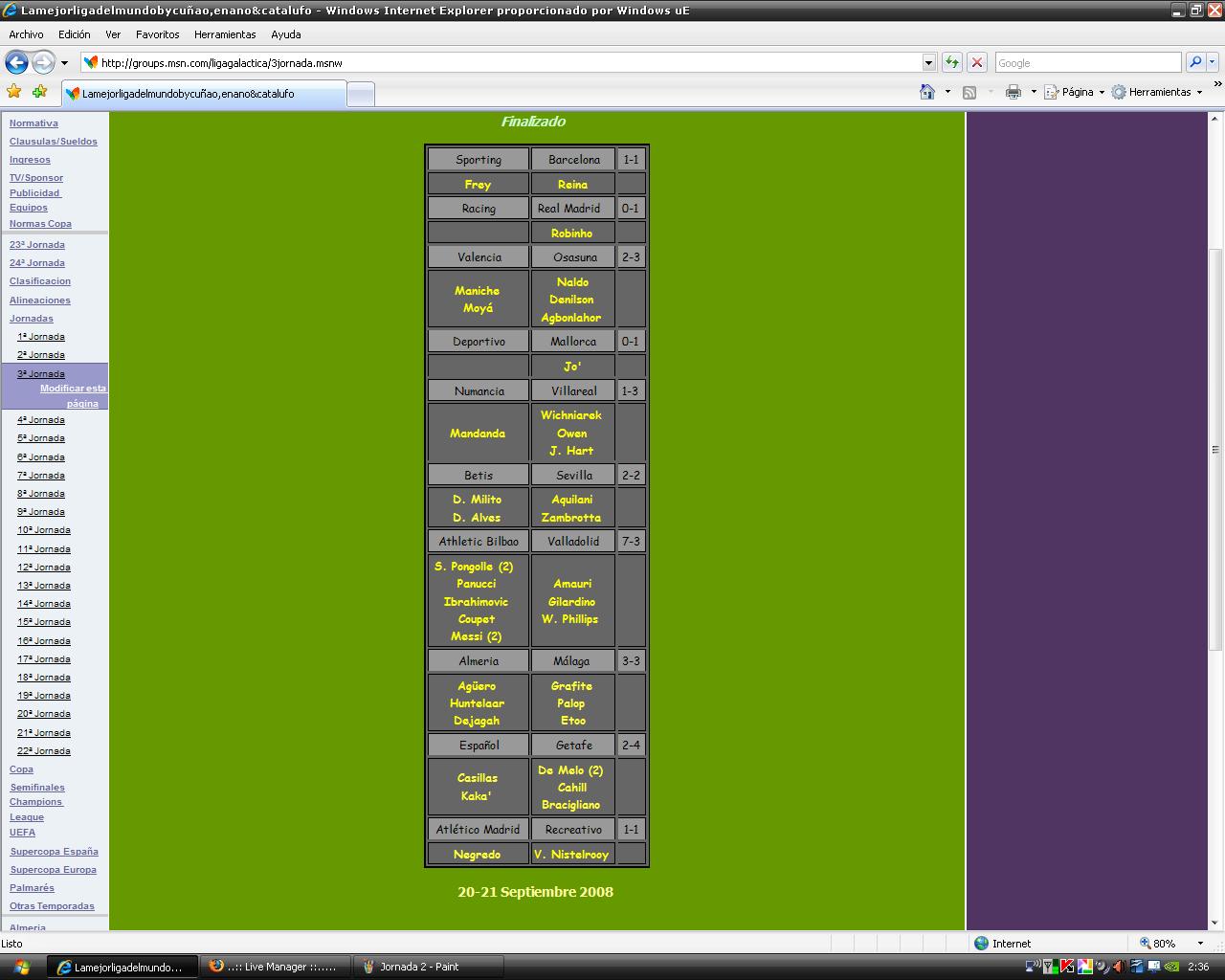Click the Athletic Bilbao team cell
The width and height of the screenshot is (1225, 980).
pyautogui.click(x=479, y=542)
